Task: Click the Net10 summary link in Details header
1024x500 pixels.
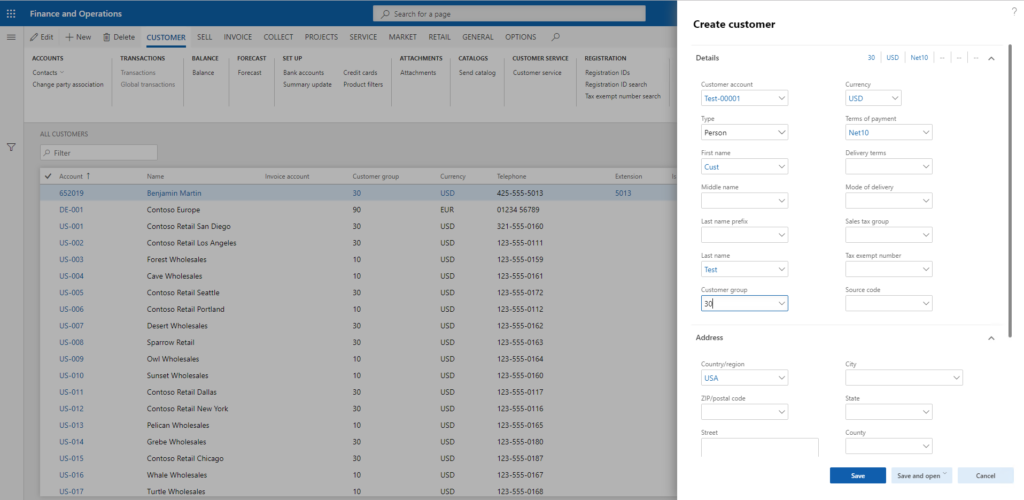Action: tap(920, 58)
